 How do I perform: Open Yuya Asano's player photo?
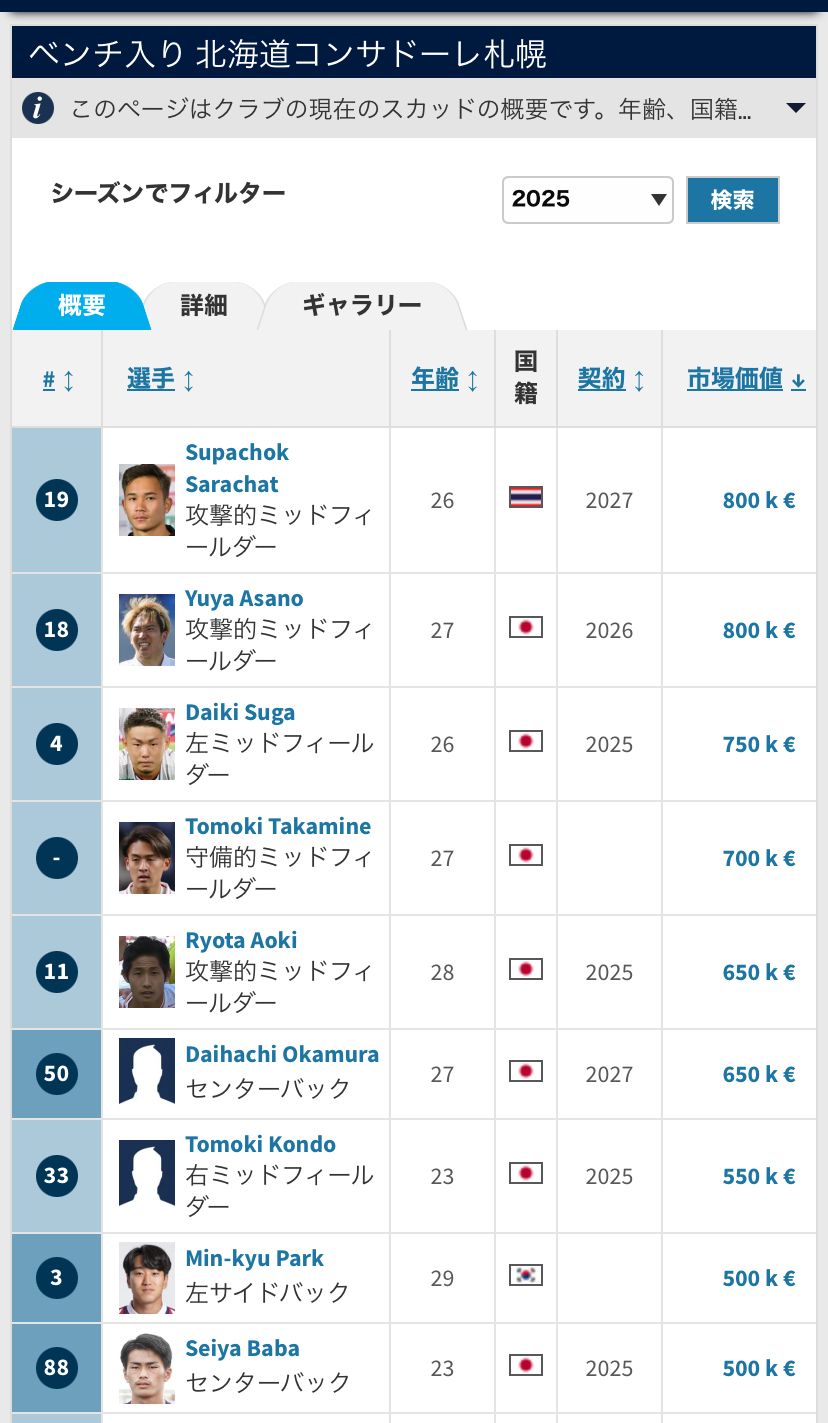147,629
